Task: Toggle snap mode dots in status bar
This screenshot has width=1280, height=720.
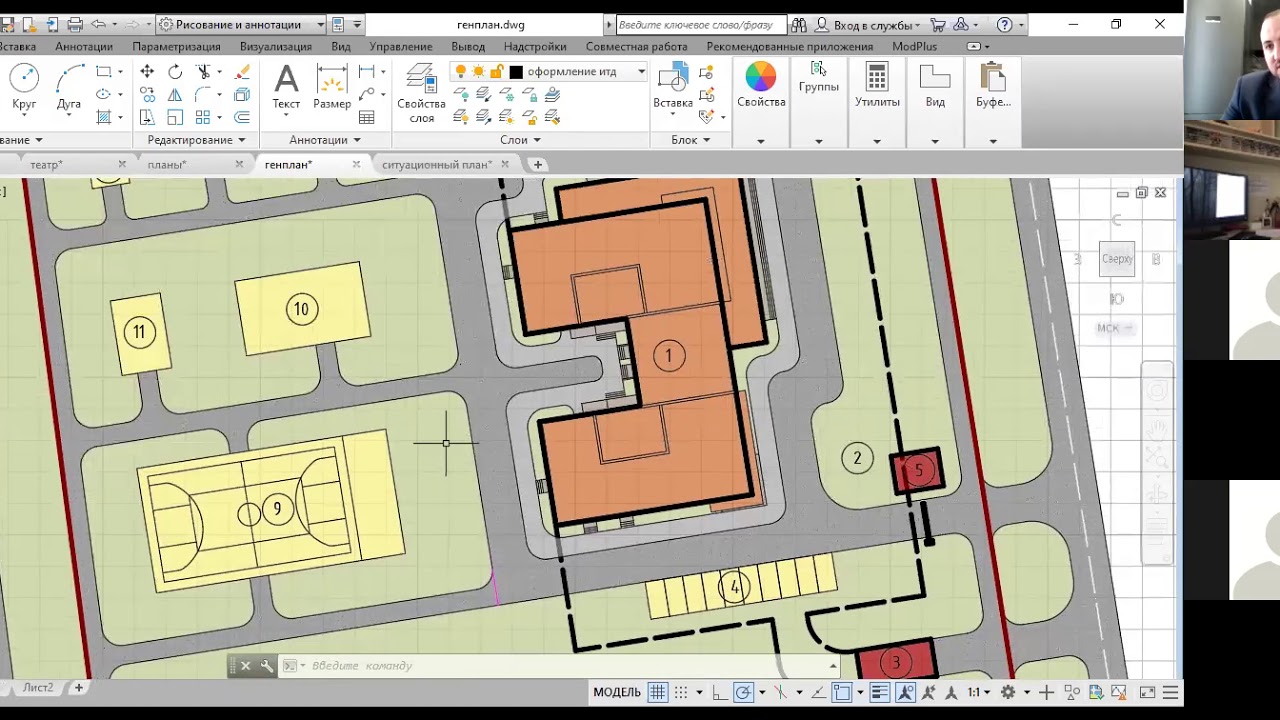Action: pos(682,692)
